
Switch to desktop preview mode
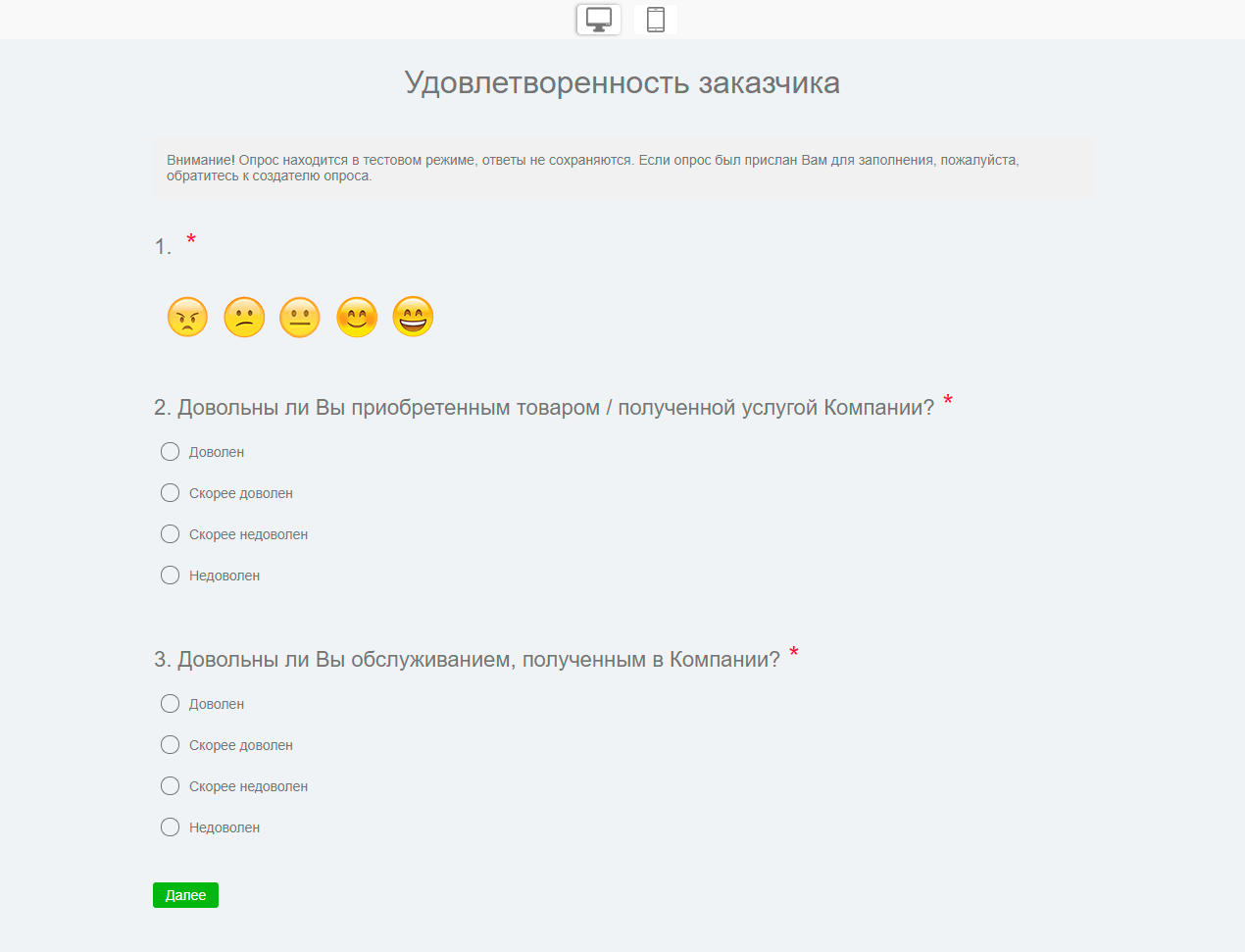click(x=598, y=19)
